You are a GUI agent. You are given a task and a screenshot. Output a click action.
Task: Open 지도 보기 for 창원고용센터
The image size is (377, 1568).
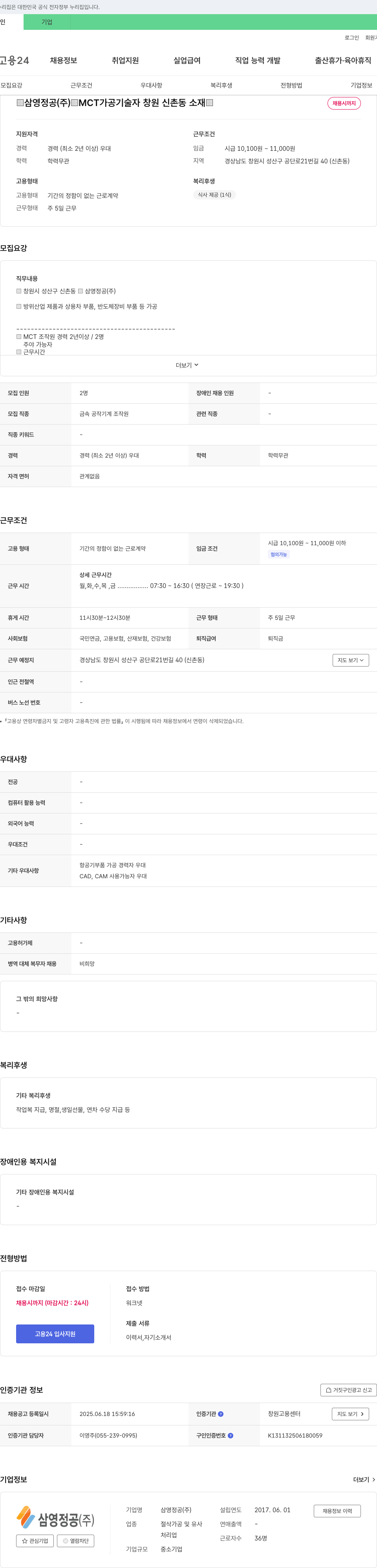coord(350,1414)
